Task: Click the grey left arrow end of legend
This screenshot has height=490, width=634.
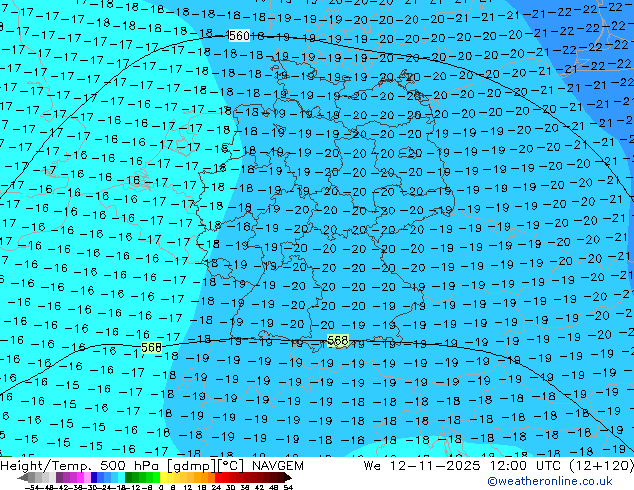Action: click(x=23, y=477)
